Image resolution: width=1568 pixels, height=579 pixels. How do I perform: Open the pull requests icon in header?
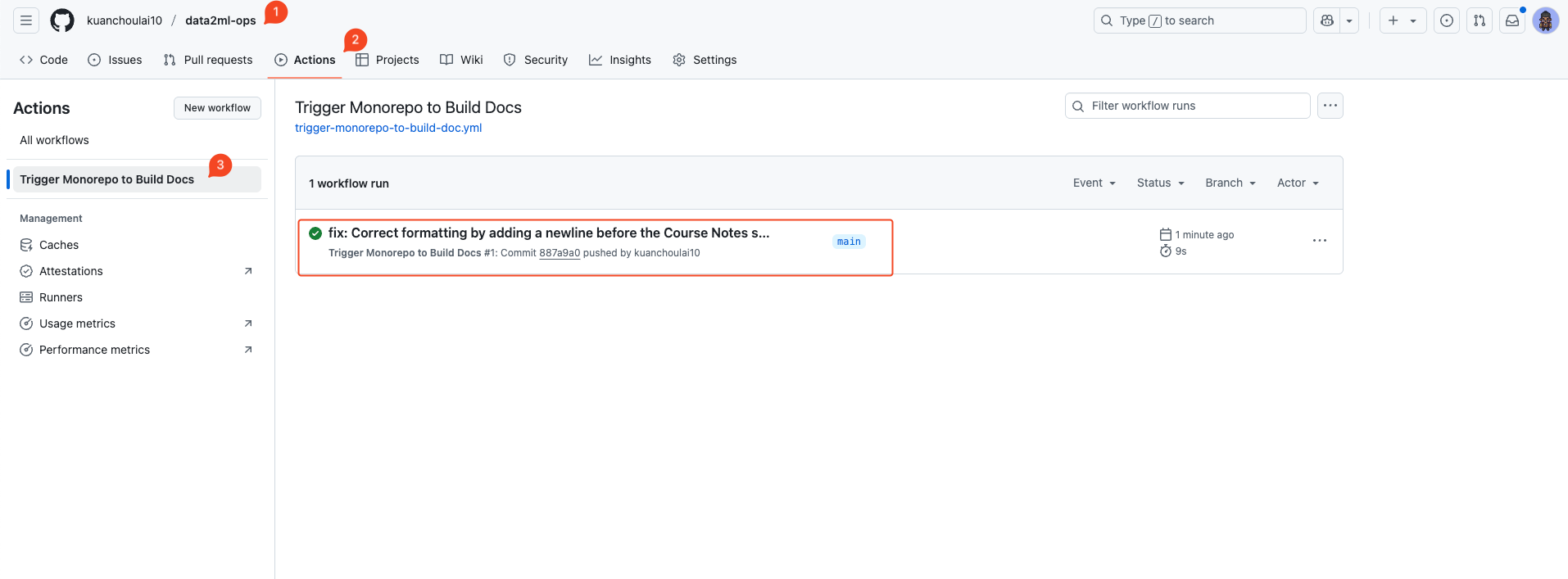pos(1480,20)
